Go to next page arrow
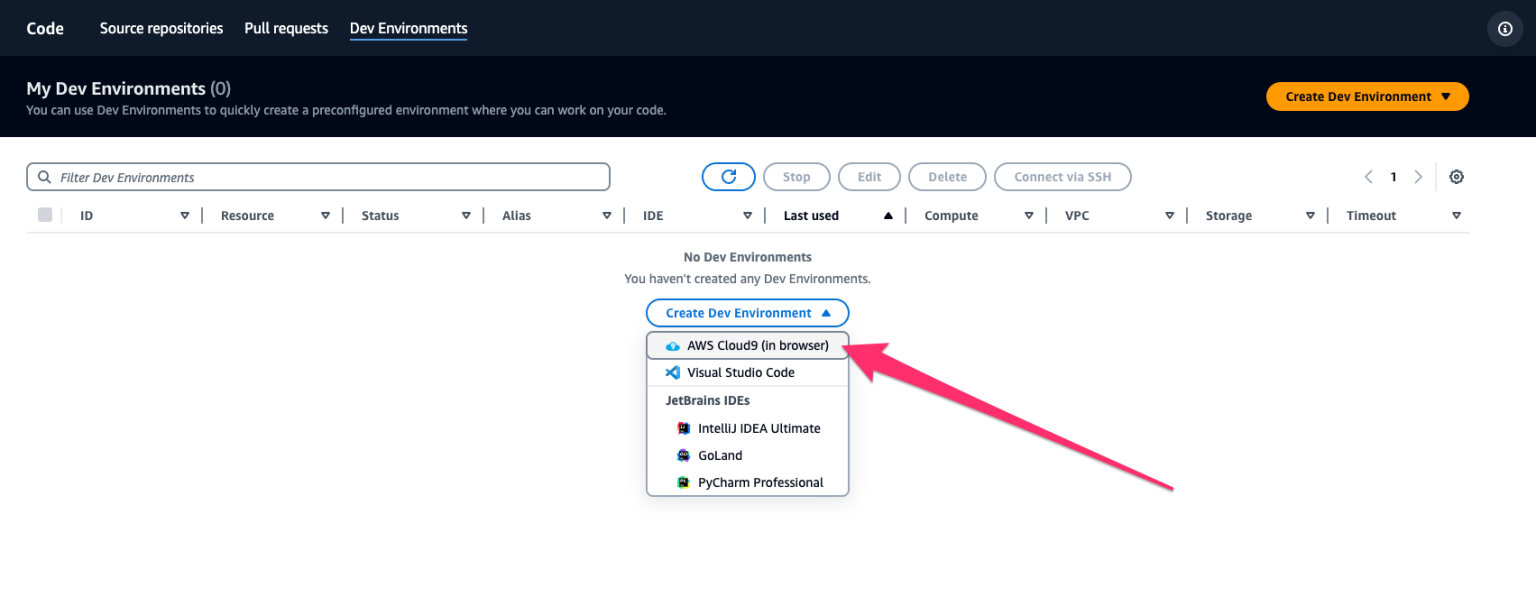 1418,177
